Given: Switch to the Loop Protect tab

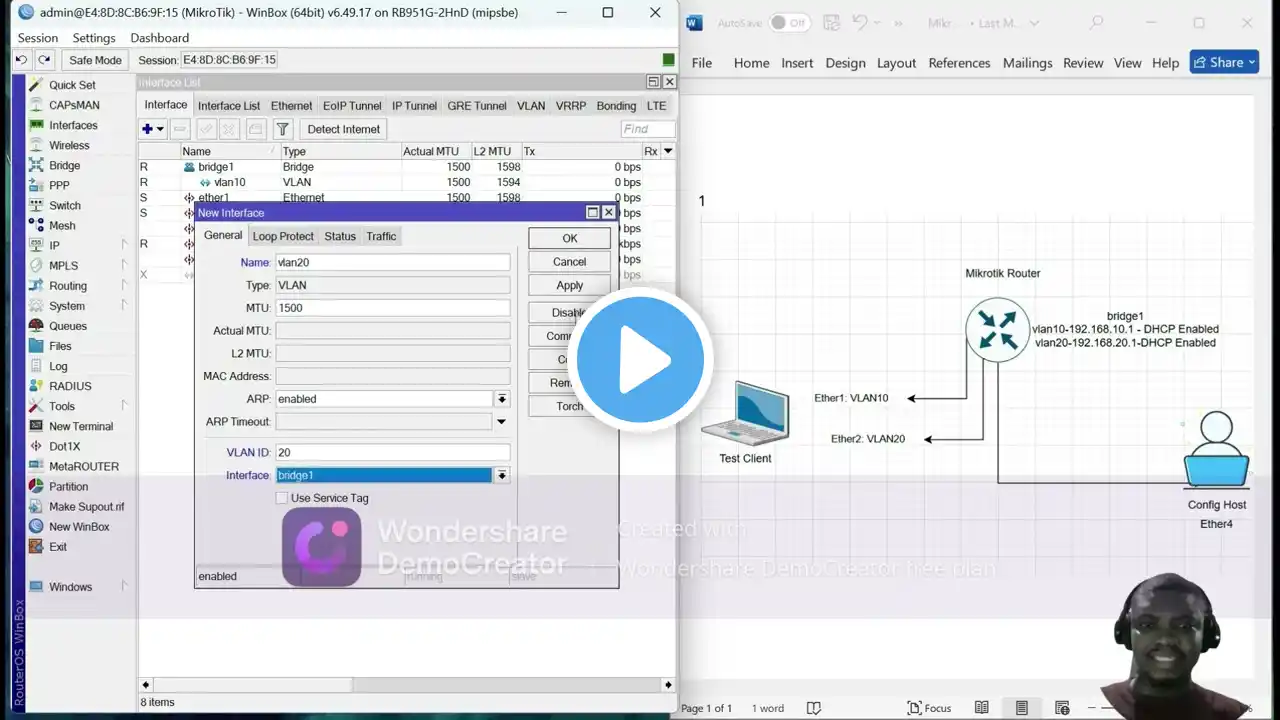Looking at the screenshot, I should point(283,236).
